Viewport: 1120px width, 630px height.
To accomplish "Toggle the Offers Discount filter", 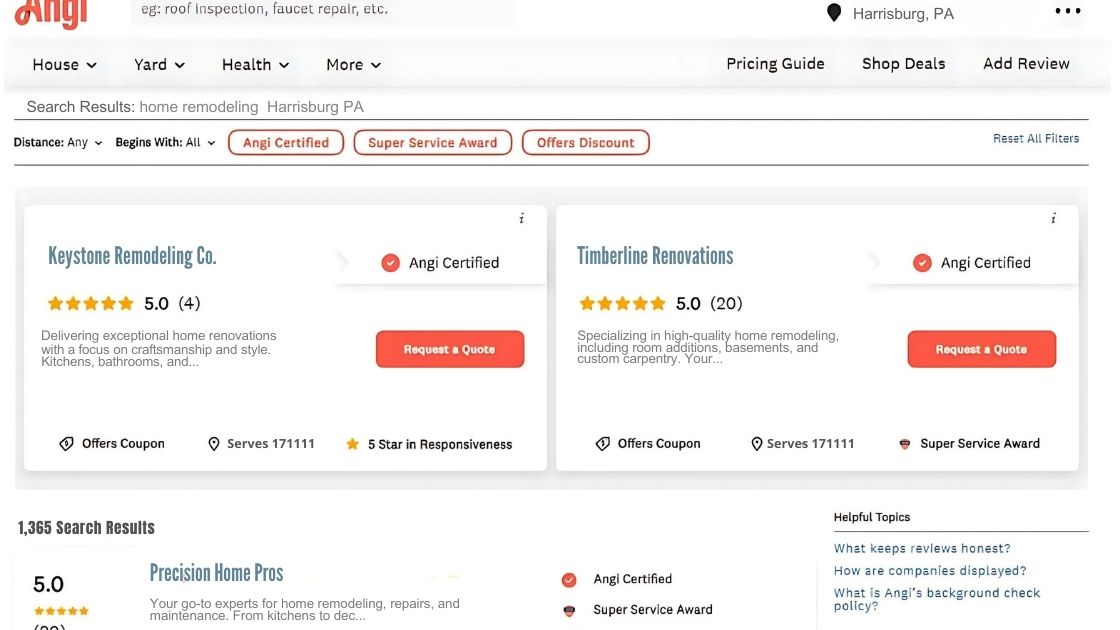I will tap(585, 143).
